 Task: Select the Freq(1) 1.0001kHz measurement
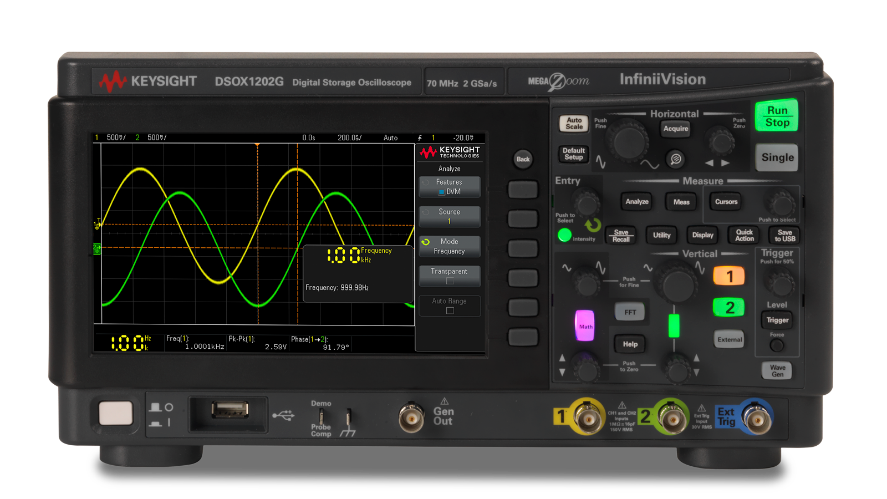(x=195, y=342)
